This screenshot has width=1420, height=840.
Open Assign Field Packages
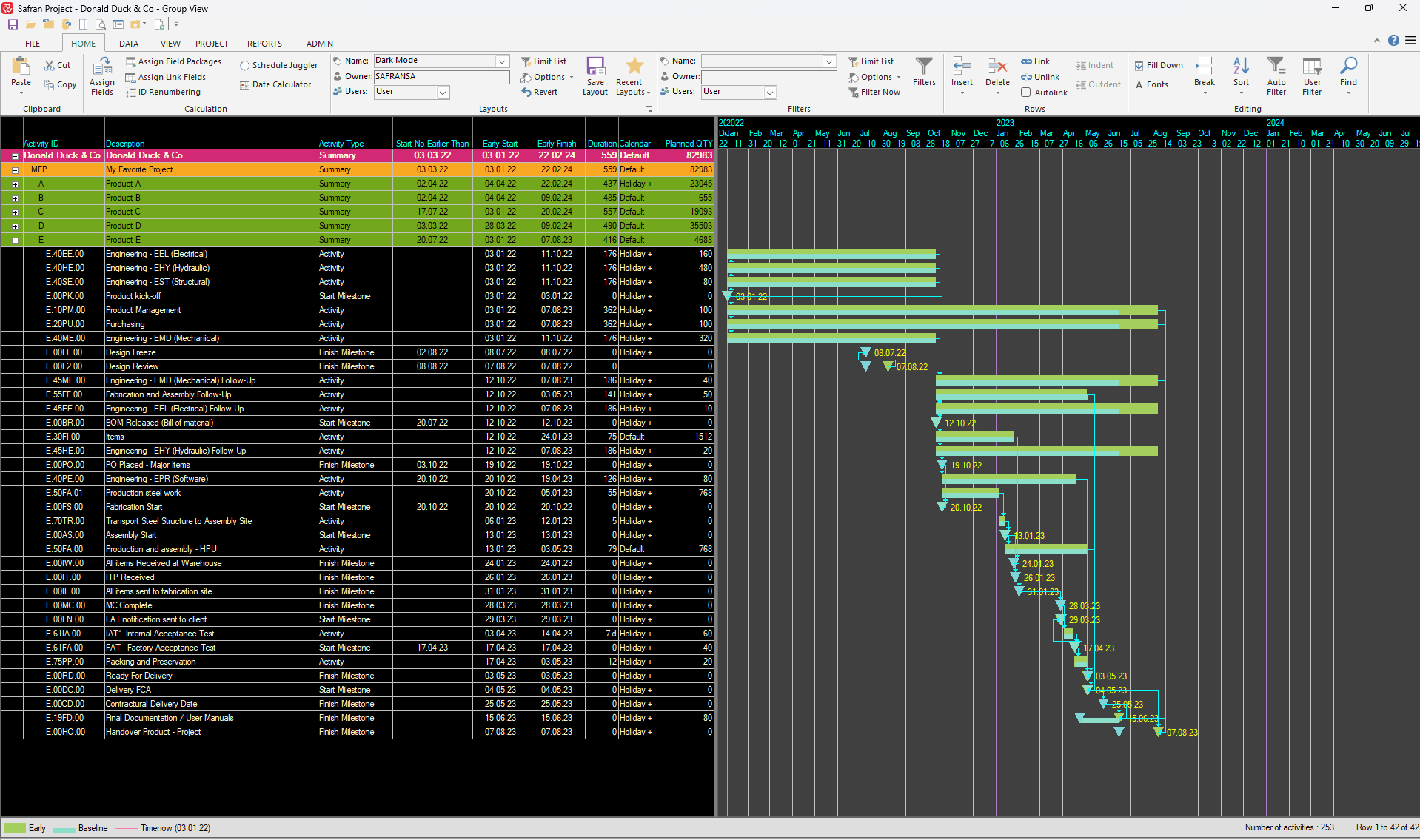coord(173,62)
